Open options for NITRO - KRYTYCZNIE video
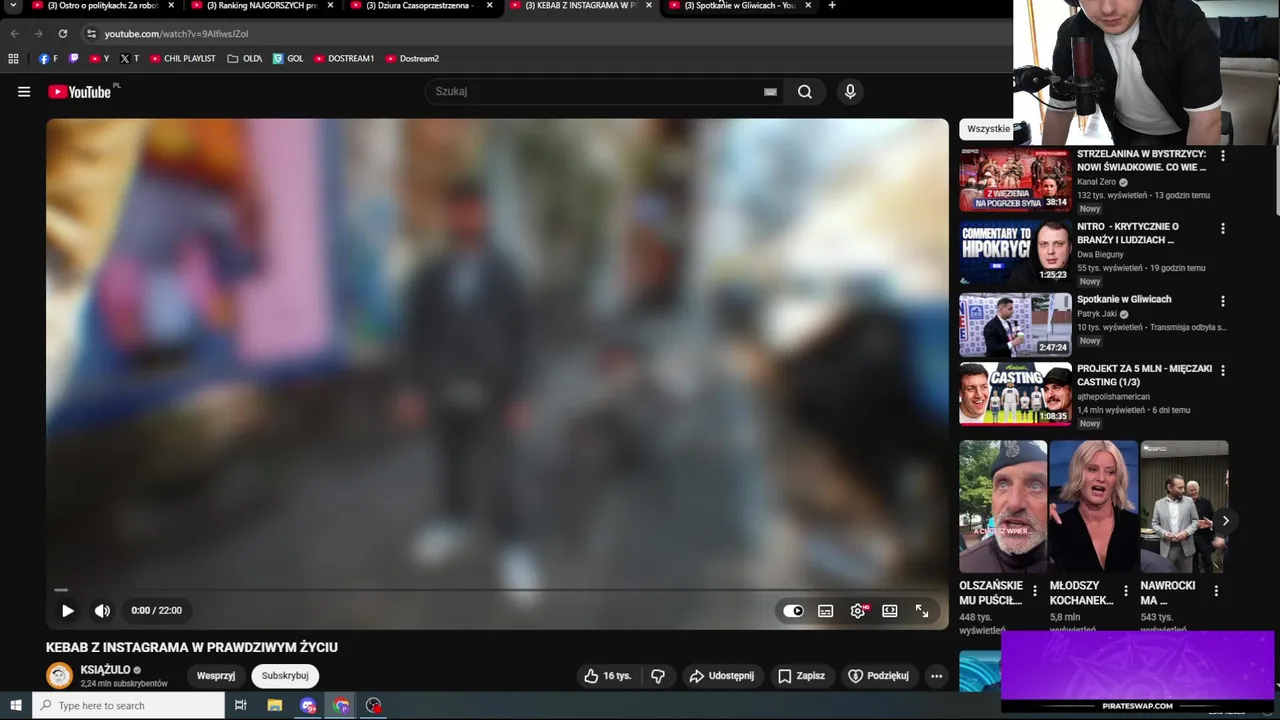Screen dimensions: 1280x720 pos(1222,229)
